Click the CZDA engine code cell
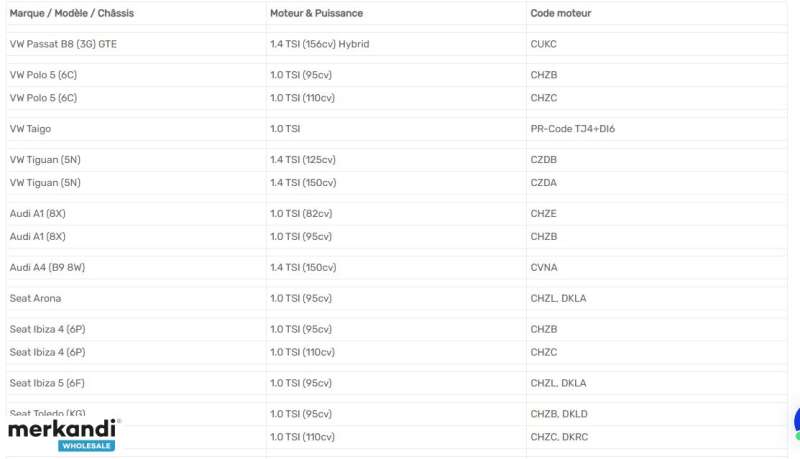The width and height of the screenshot is (800, 459). tap(543, 183)
